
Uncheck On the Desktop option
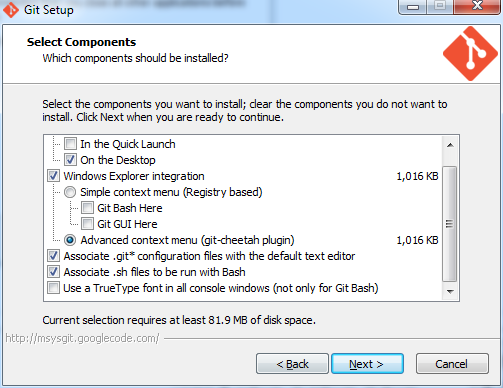(70, 160)
